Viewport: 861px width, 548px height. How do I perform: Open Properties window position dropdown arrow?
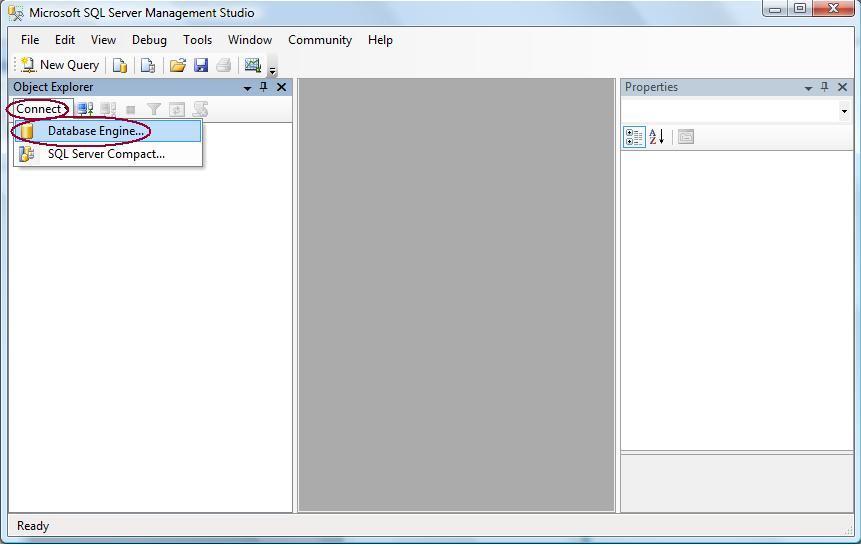tap(808, 88)
